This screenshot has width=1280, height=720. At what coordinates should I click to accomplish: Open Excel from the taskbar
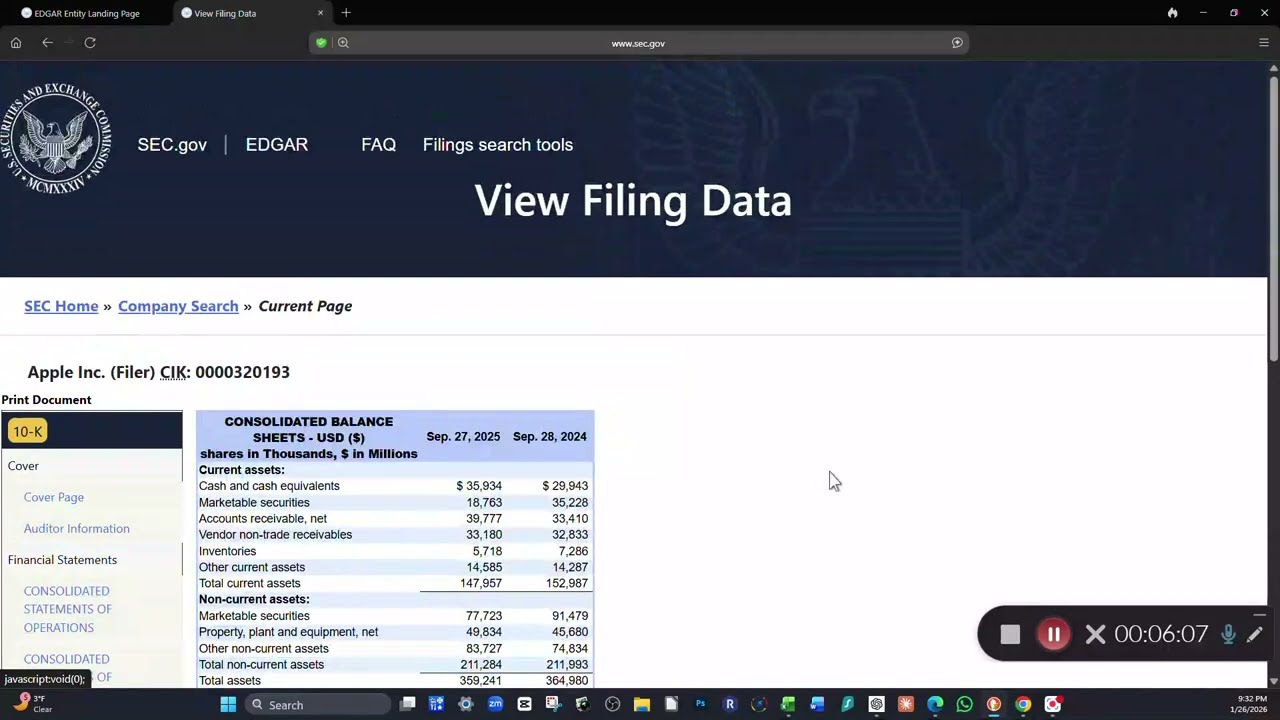tap(788, 705)
